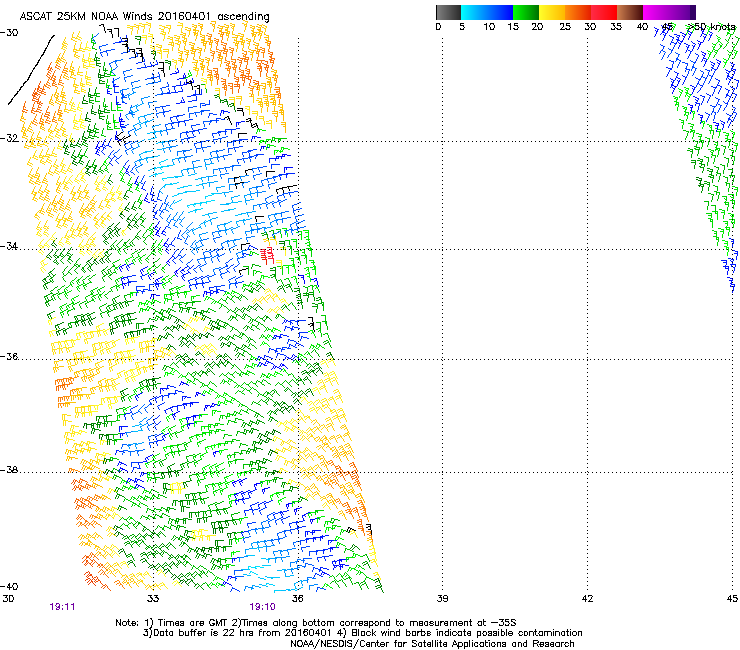Click the latitude axis label '-36'
740x650 pixels.
tap(9, 356)
